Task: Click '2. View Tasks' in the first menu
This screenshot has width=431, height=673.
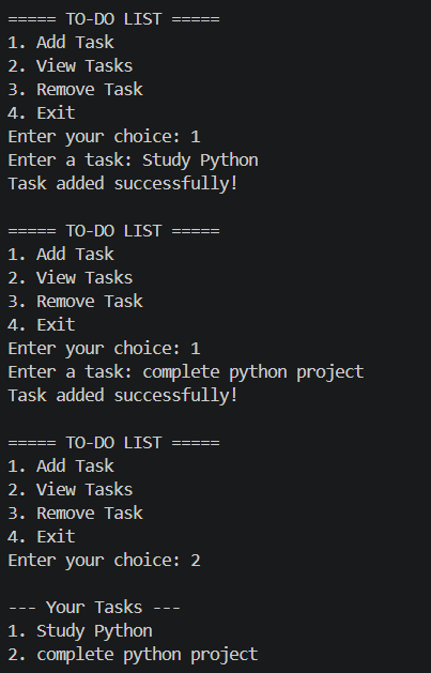Action: coord(70,66)
